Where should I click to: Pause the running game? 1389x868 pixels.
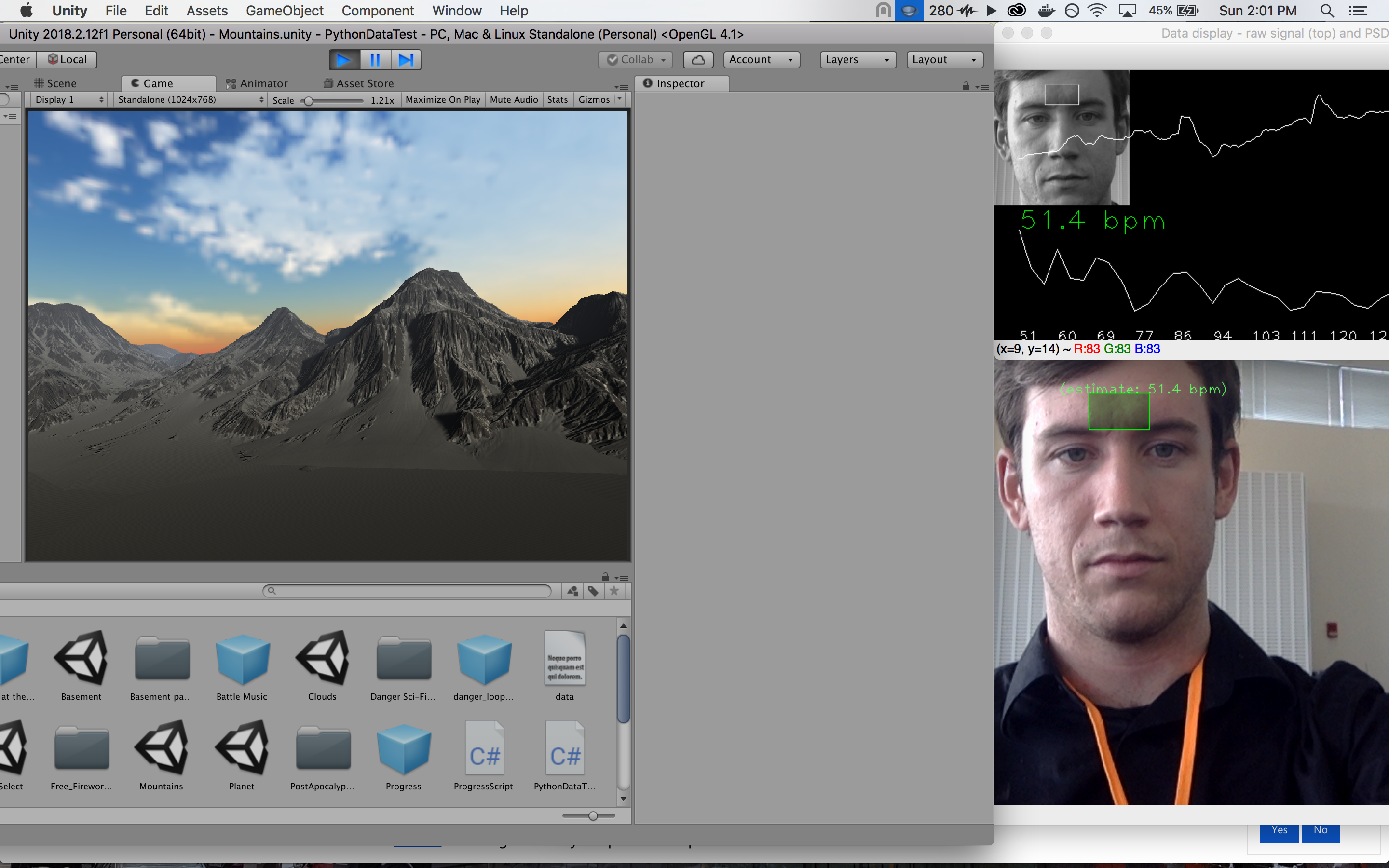tap(375, 60)
